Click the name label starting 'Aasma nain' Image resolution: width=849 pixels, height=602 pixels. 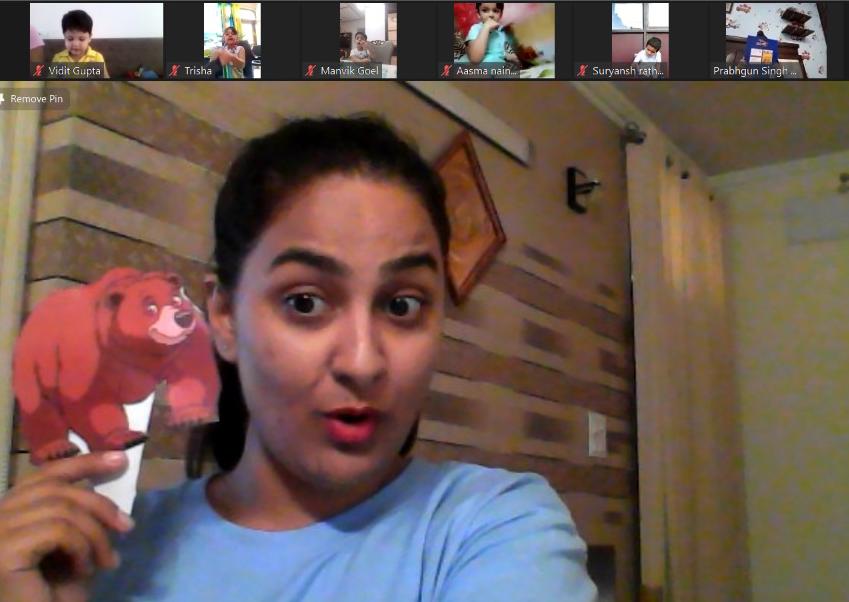pos(487,71)
